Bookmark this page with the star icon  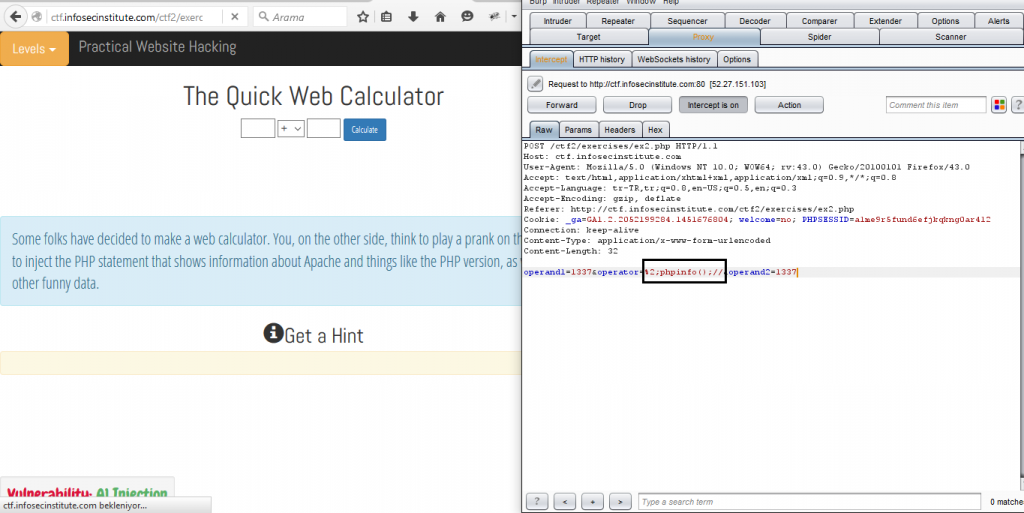pyautogui.click(x=362, y=17)
